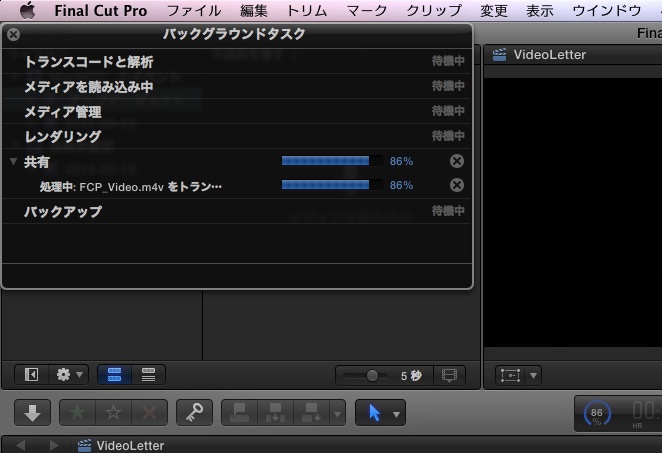Image resolution: width=662 pixels, height=453 pixels.
Task: Select the バックアップ task row
Action: click(237, 211)
